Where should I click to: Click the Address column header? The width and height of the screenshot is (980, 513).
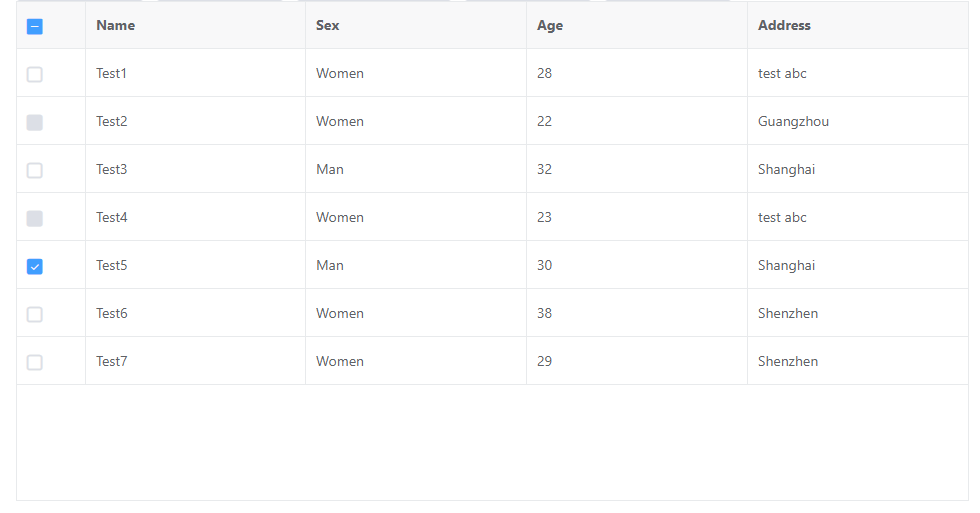click(x=784, y=26)
